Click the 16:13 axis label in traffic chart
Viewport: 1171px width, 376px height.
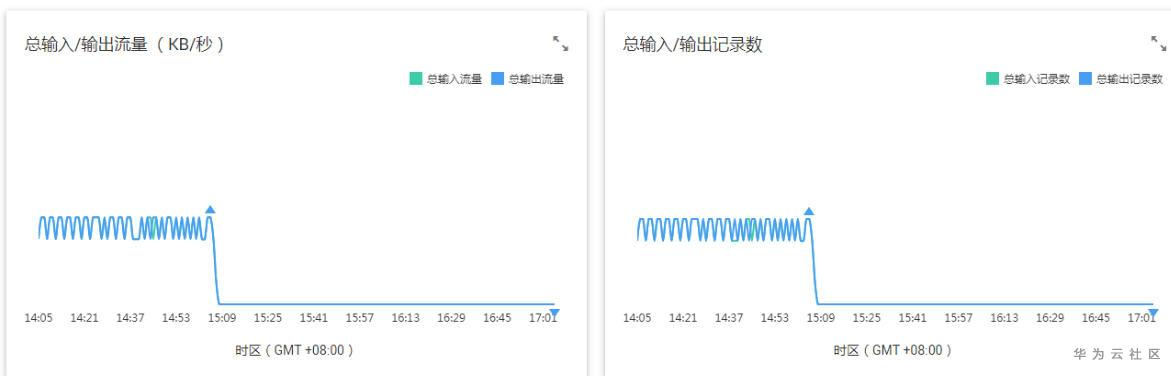click(x=406, y=318)
